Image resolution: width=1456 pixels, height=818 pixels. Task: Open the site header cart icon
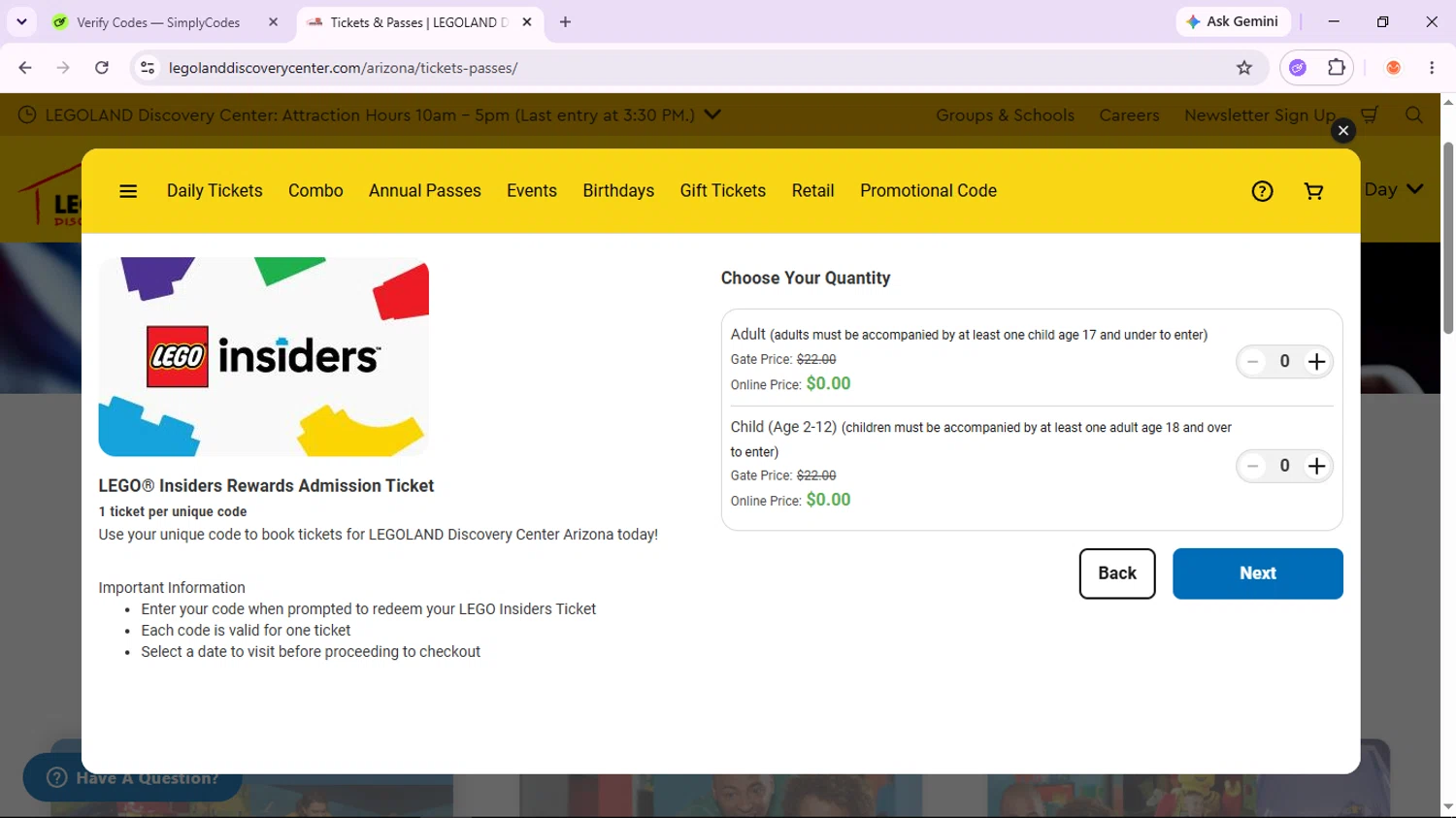(1370, 115)
